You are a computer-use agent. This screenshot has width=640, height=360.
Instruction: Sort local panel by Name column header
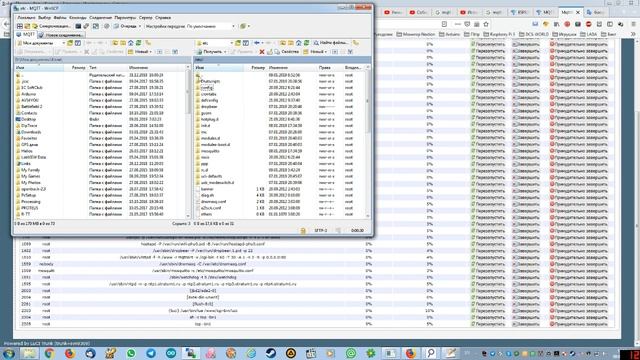tap(39, 67)
